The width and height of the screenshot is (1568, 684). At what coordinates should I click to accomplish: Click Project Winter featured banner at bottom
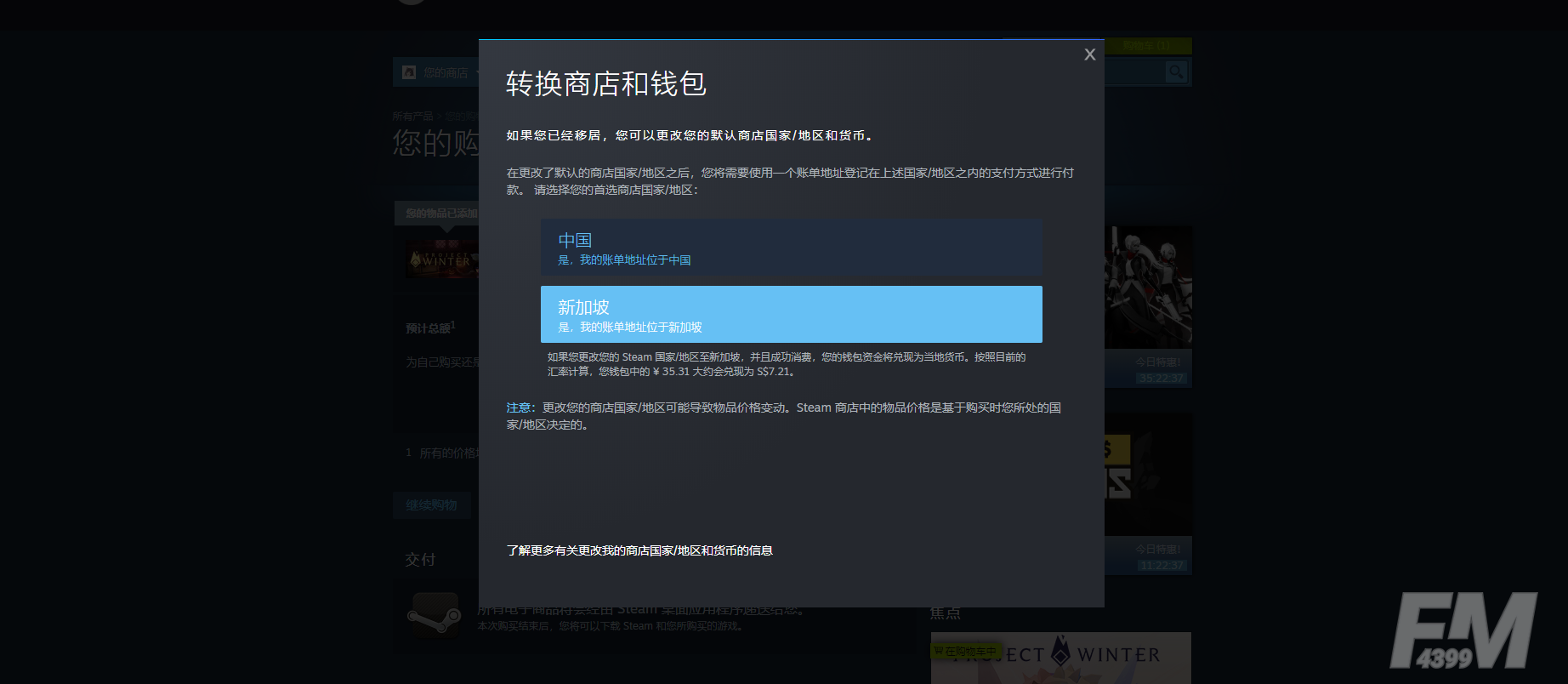point(1060,658)
